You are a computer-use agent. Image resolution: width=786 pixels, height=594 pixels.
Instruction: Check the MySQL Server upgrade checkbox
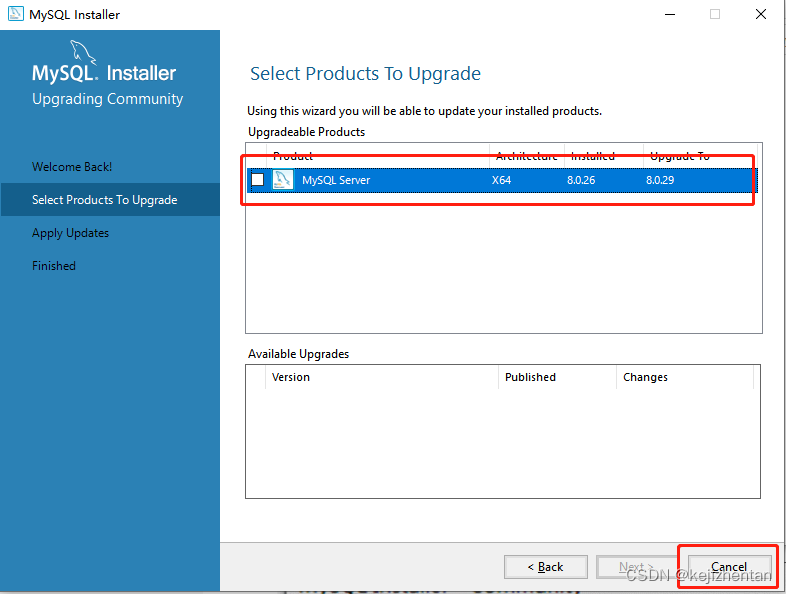(258, 179)
